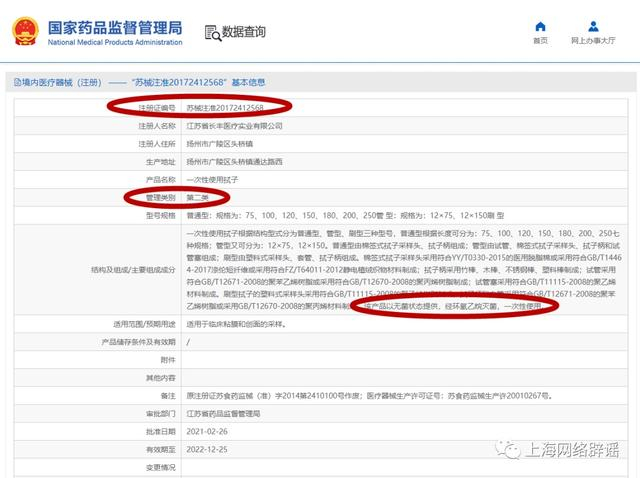
Task: Click the 注册人名称 label
Action: (157, 126)
